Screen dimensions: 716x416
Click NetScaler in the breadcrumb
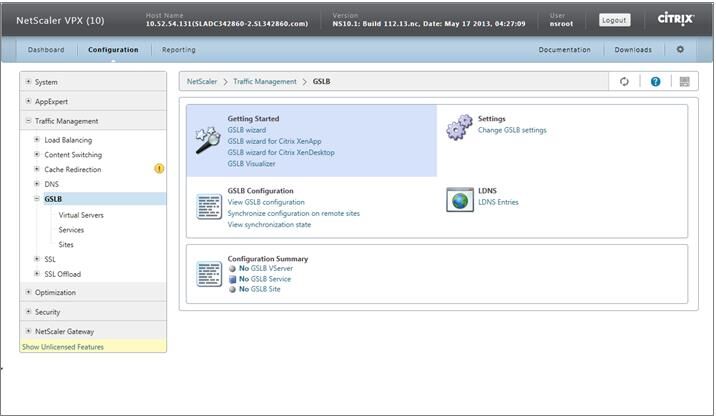pyautogui.click(x=202, y=81)
